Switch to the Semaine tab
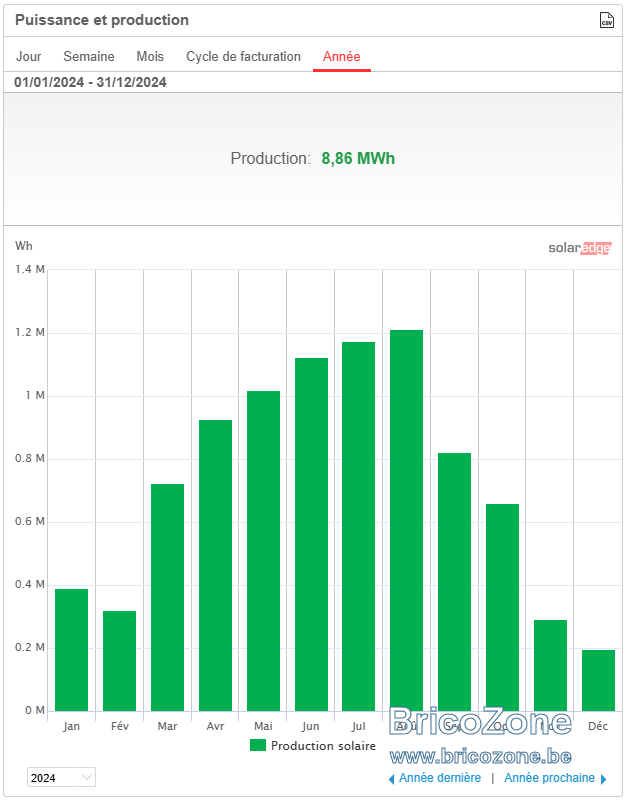The image size is (625, 800). point(89,56)
